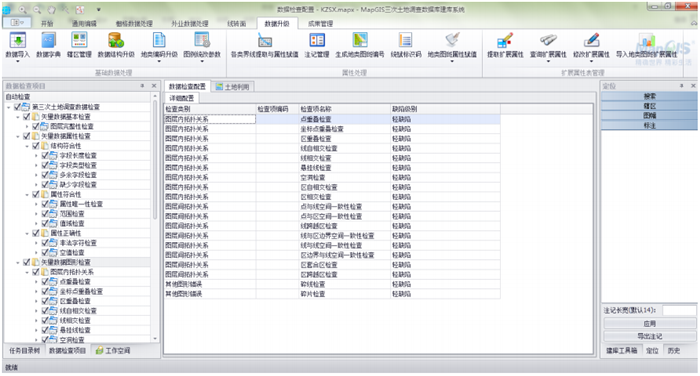Click the 应用 button
The image size is (700, 376).
(x=650, y=323)
